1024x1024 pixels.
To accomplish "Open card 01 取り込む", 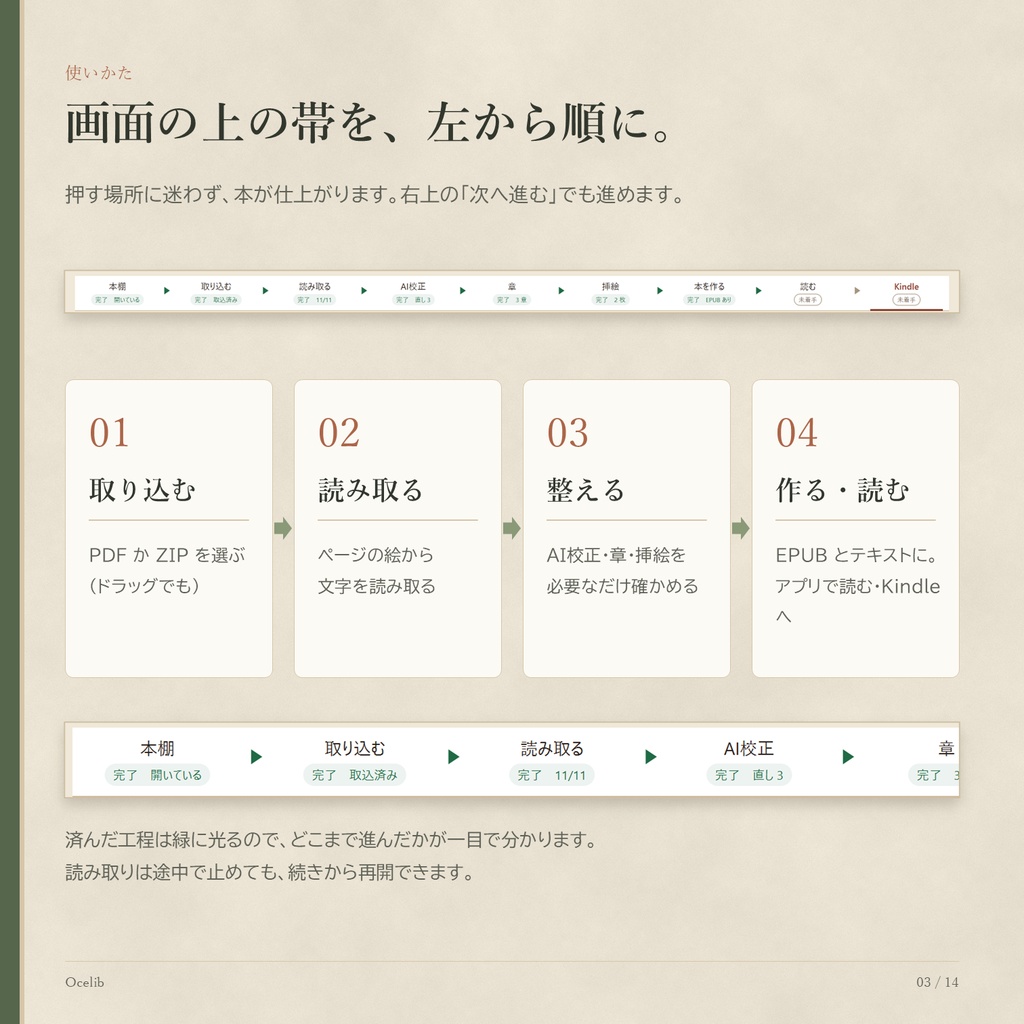I will [169, 528].
